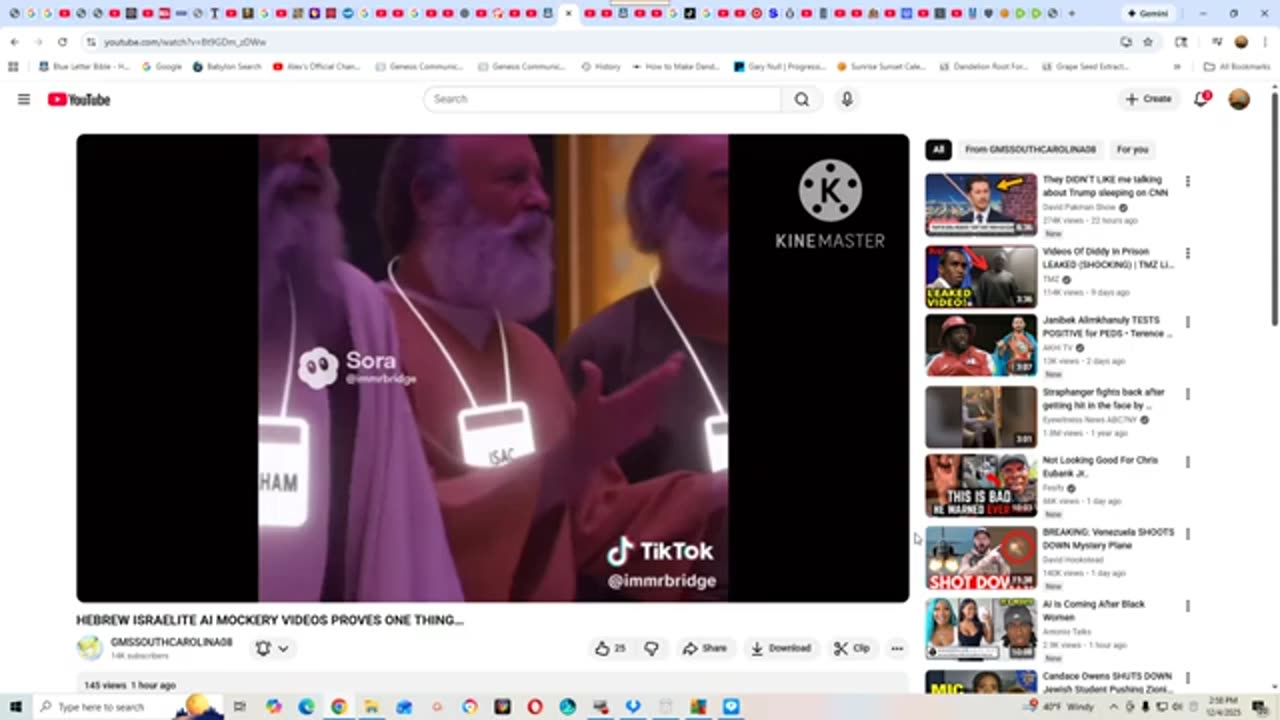Open All Bookmarks folder
The height and width of the screenshot is (720, 1280).
click(x=1237, y=67)
